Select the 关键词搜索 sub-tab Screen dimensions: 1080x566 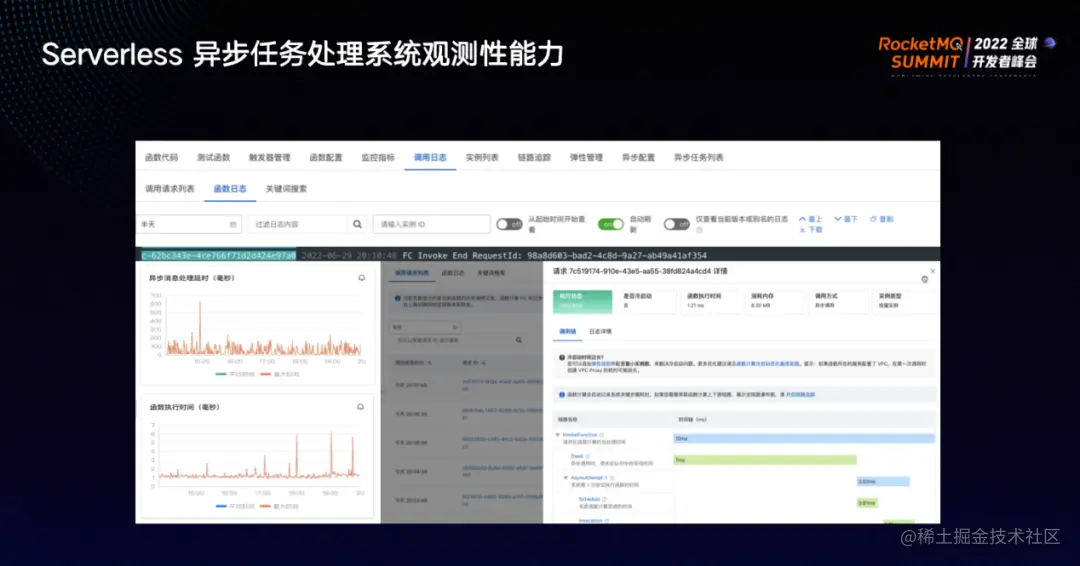tap(287, 189)
